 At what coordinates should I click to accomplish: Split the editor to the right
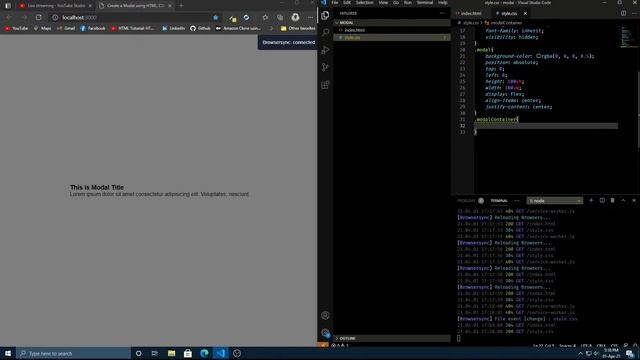(x=623, y=13)
